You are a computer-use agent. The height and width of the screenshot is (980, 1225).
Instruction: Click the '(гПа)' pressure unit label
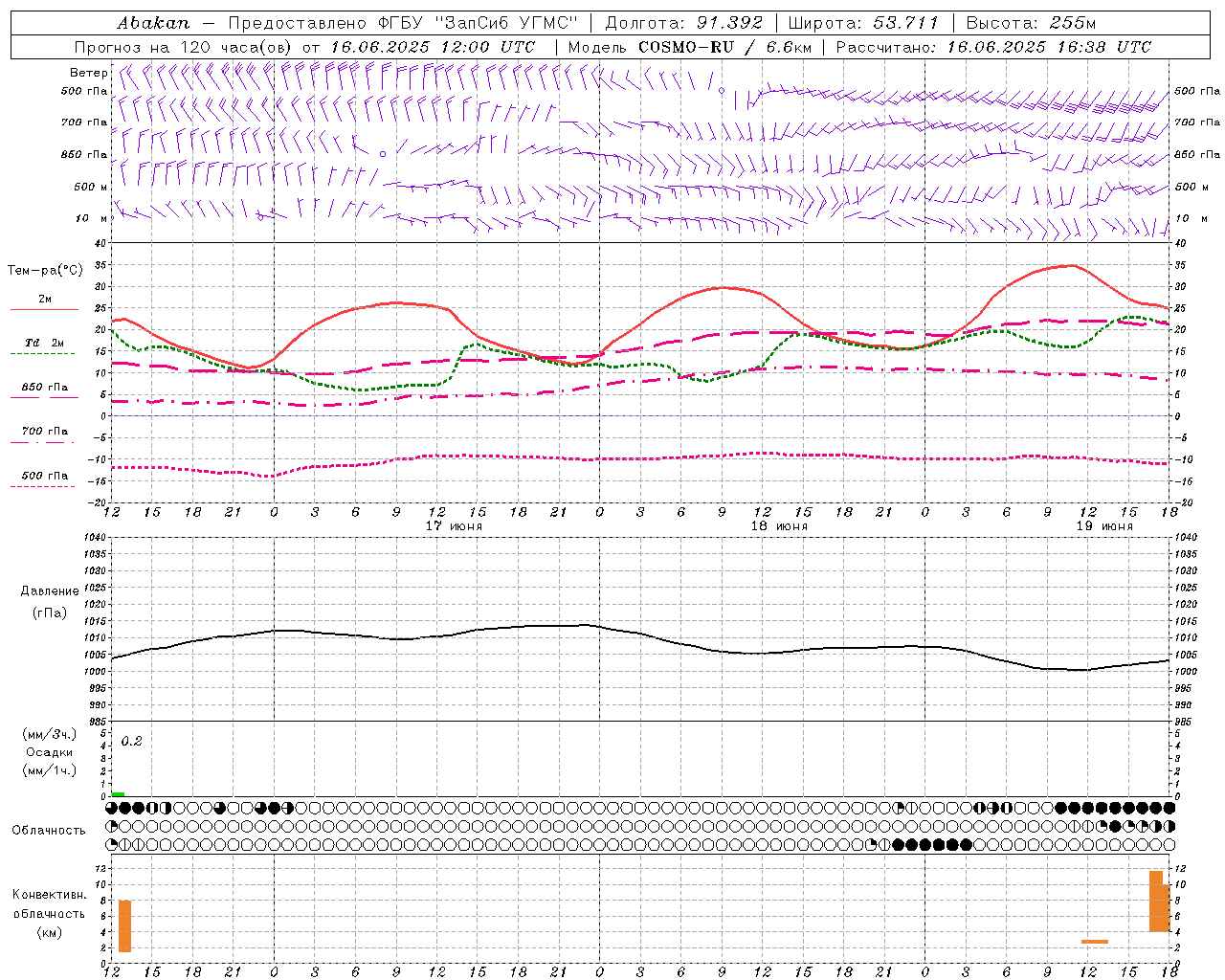(50, 613)
